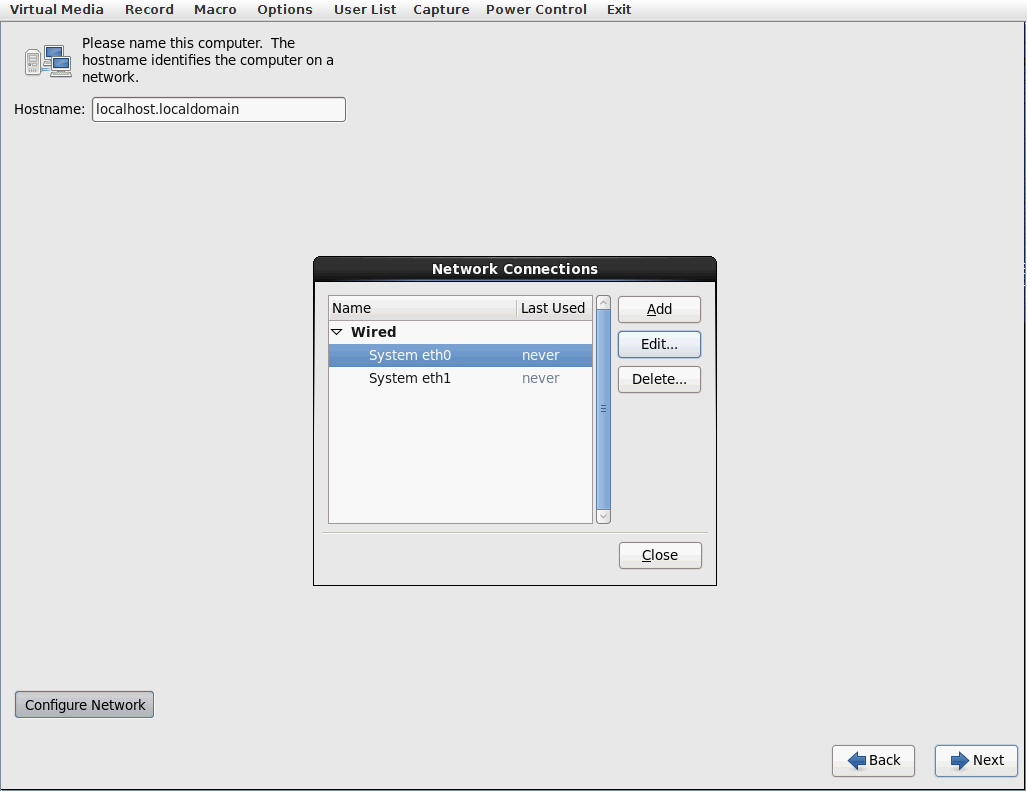Click the network computers icon
The image size is (1027, 792).
pos(47,61)
